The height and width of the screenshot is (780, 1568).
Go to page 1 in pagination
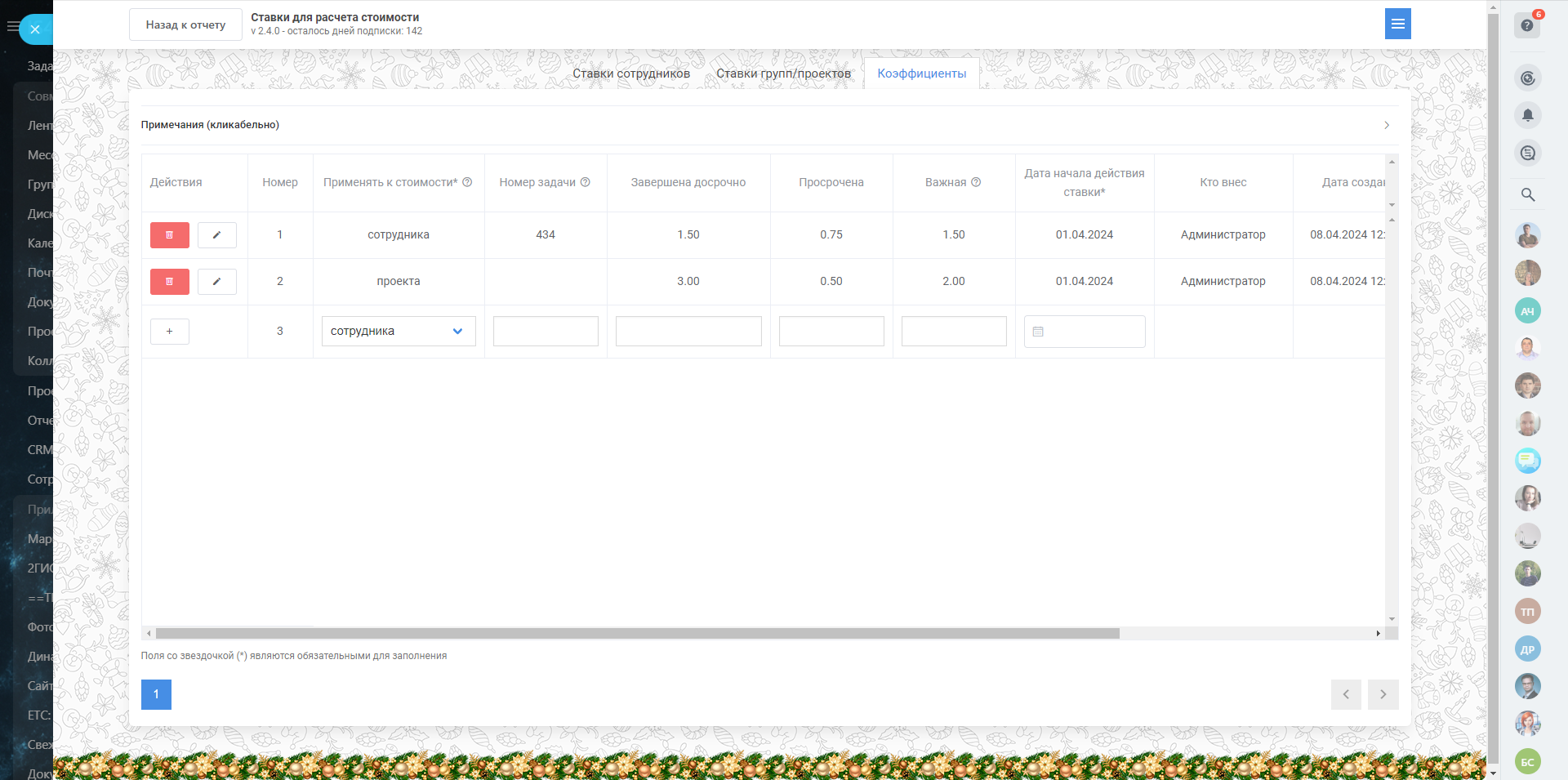156,694
